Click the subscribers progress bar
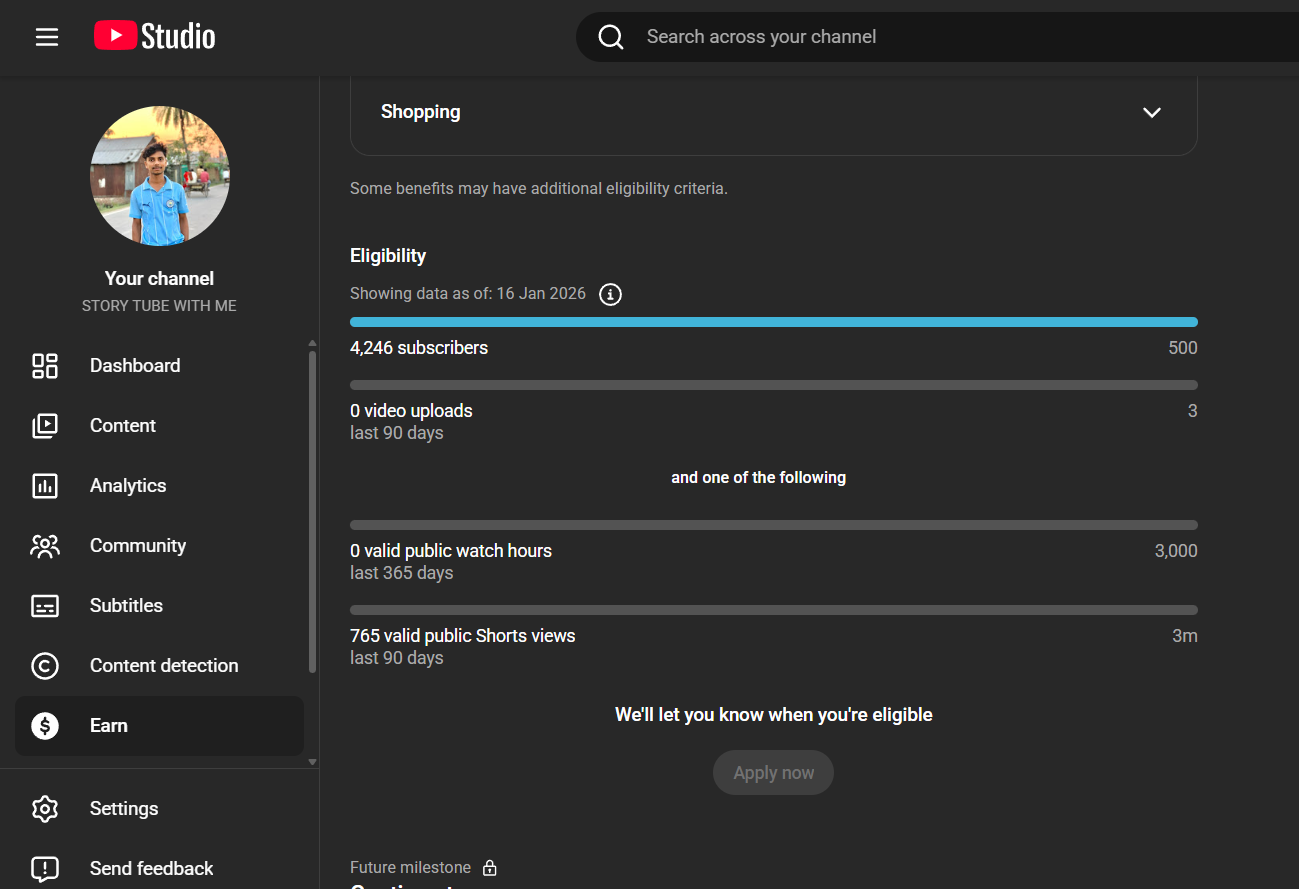The width and height of the screenshot is (1299, 889). coord(773,322)
